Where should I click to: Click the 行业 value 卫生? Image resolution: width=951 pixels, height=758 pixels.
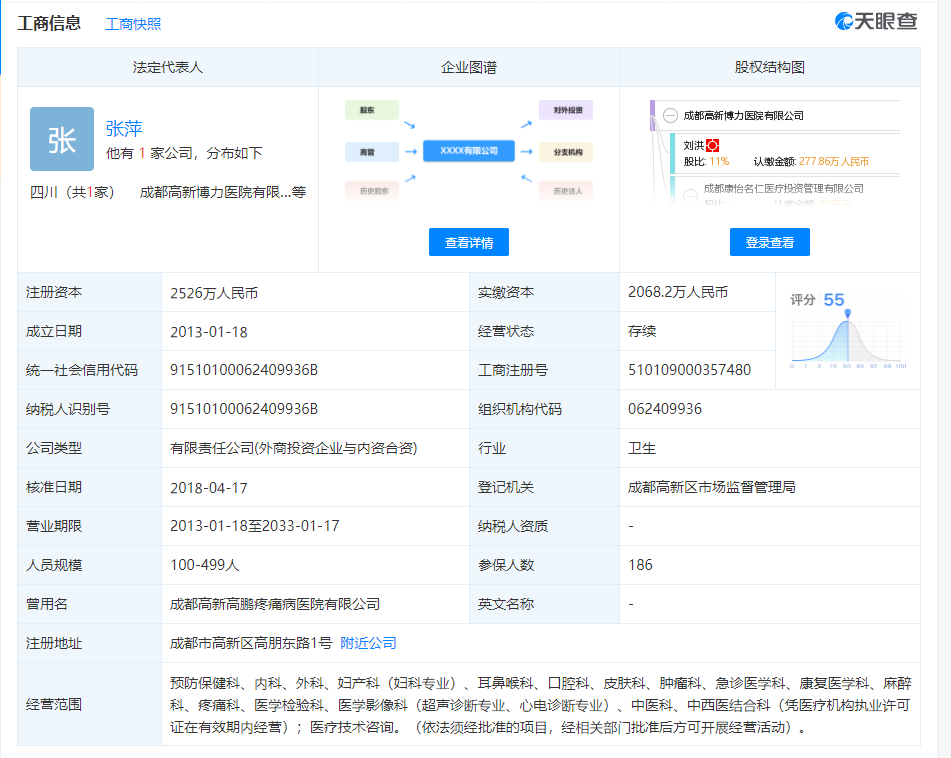tap(642, 448)
